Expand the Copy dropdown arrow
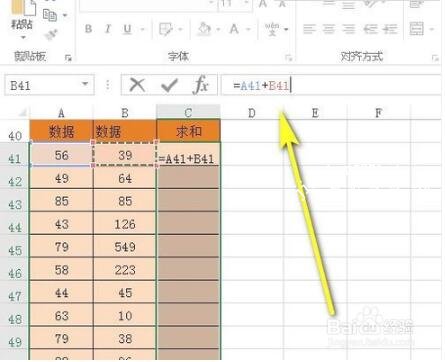The height and width of the screenshot is (362, 445). 65,15
